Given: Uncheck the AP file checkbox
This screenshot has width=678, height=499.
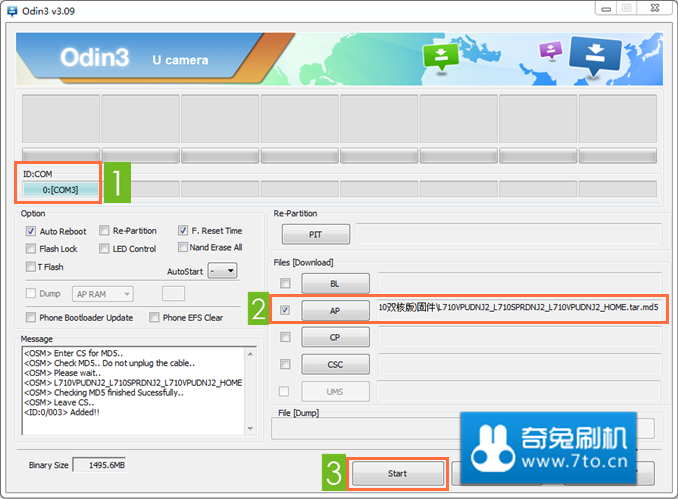Looking at the screenshot, I should click(x=285, y=310).
